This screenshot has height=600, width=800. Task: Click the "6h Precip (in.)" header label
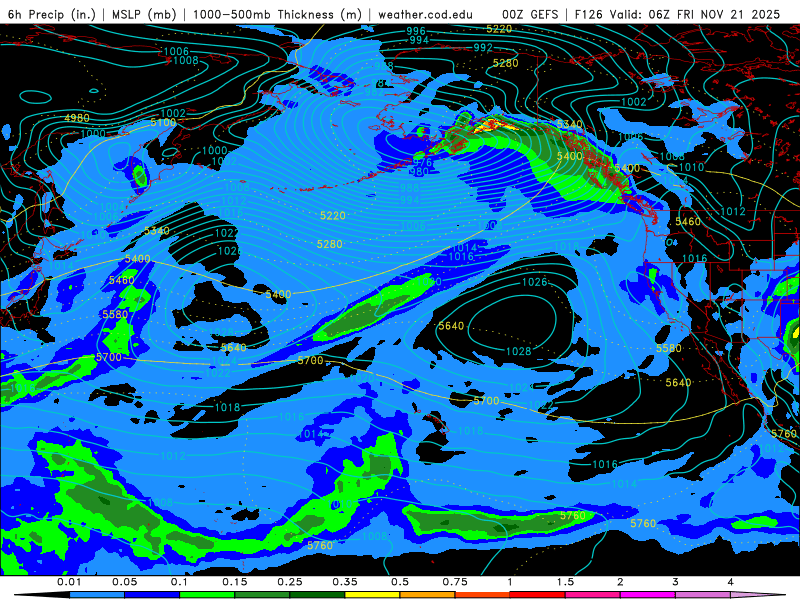pos(52,14)
